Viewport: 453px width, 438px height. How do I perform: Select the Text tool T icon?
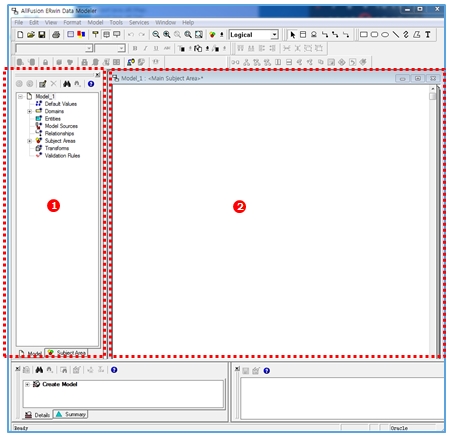428,35
